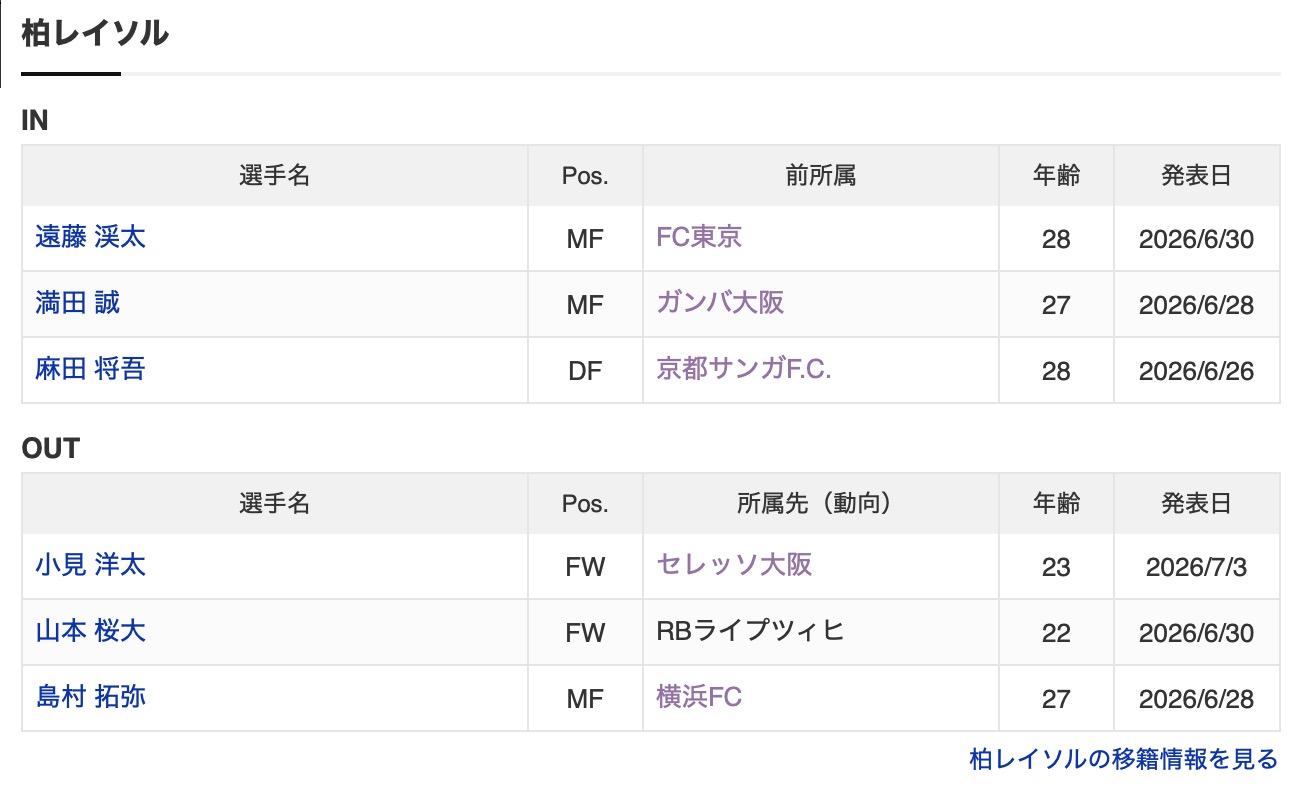Click the 2026/7/3 announcement date cell

[1197, 567]
